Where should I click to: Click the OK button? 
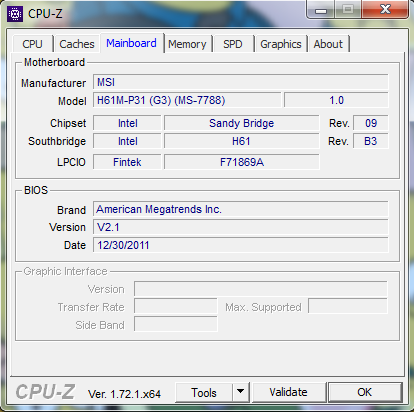point(365,392)
